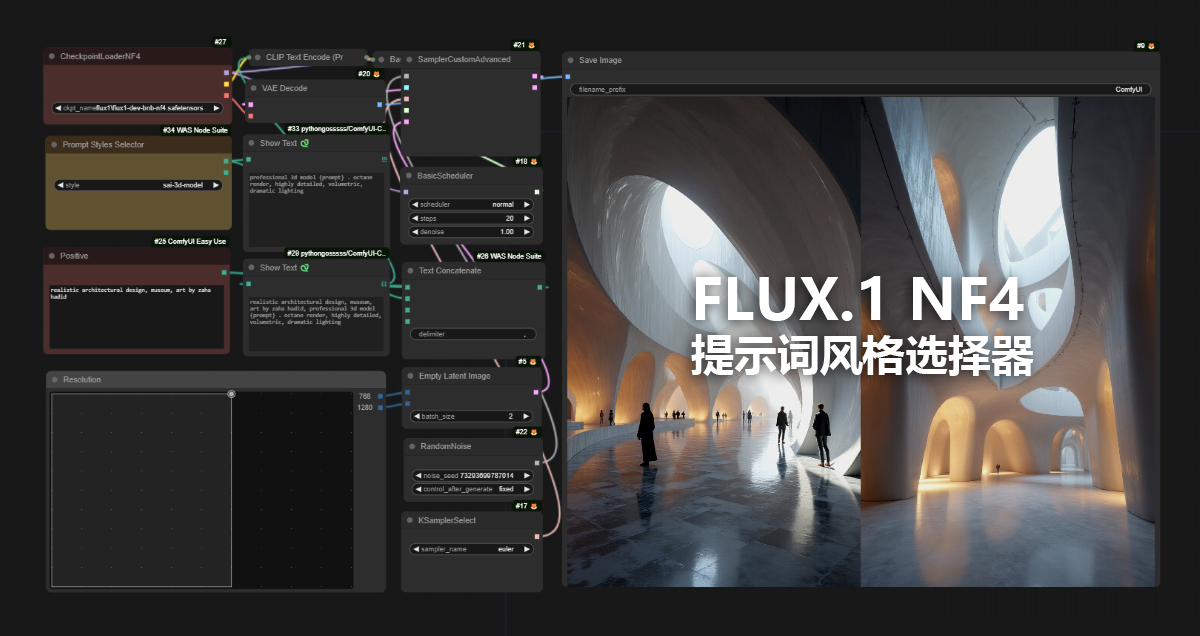Click the Resolution output value 1280
The height and width of the screenshot is (636, 1200).
click(x=365, y=407)
